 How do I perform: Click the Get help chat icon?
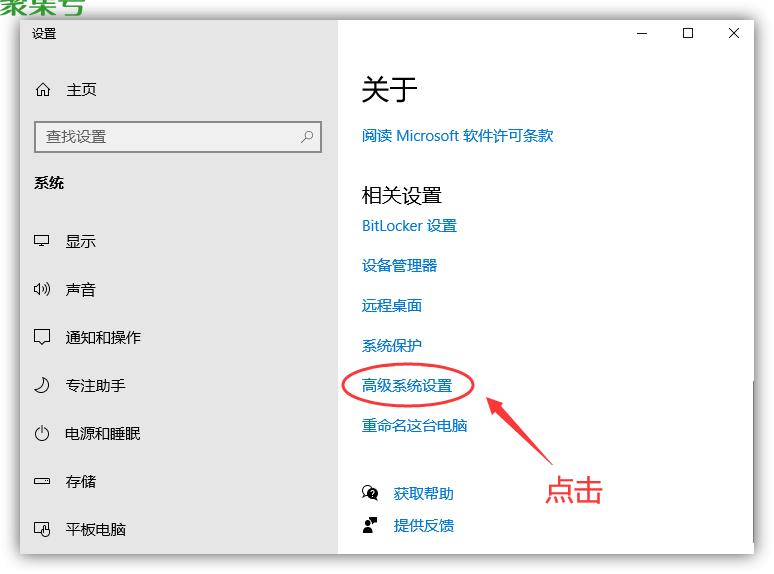371,493
